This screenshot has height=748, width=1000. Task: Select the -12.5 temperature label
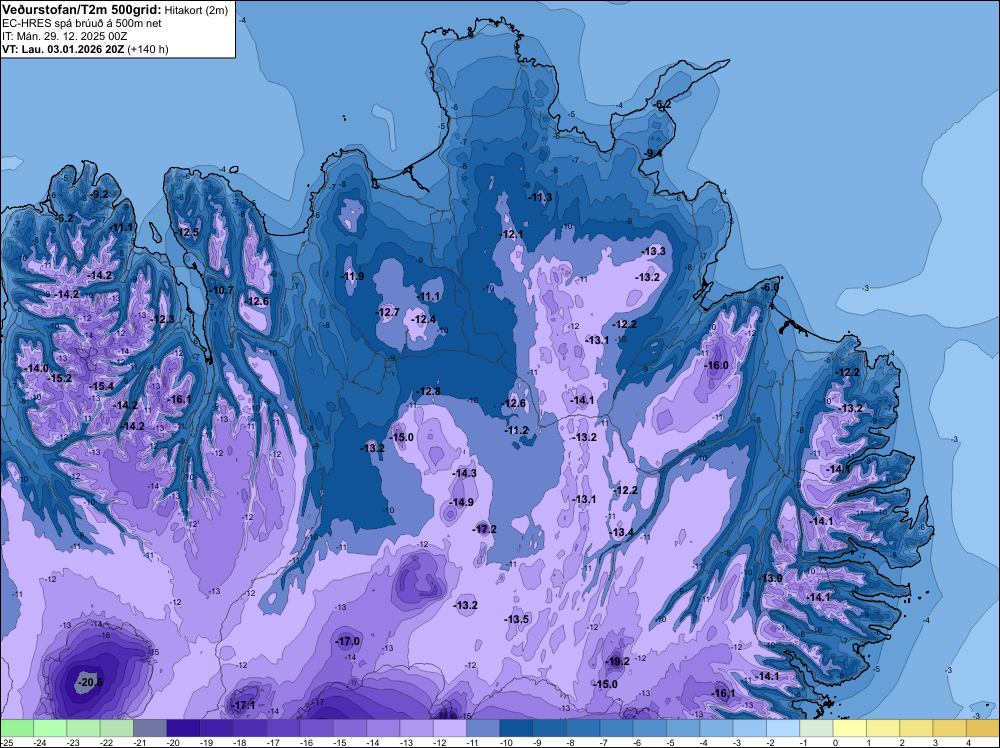(x=188, y=232)
